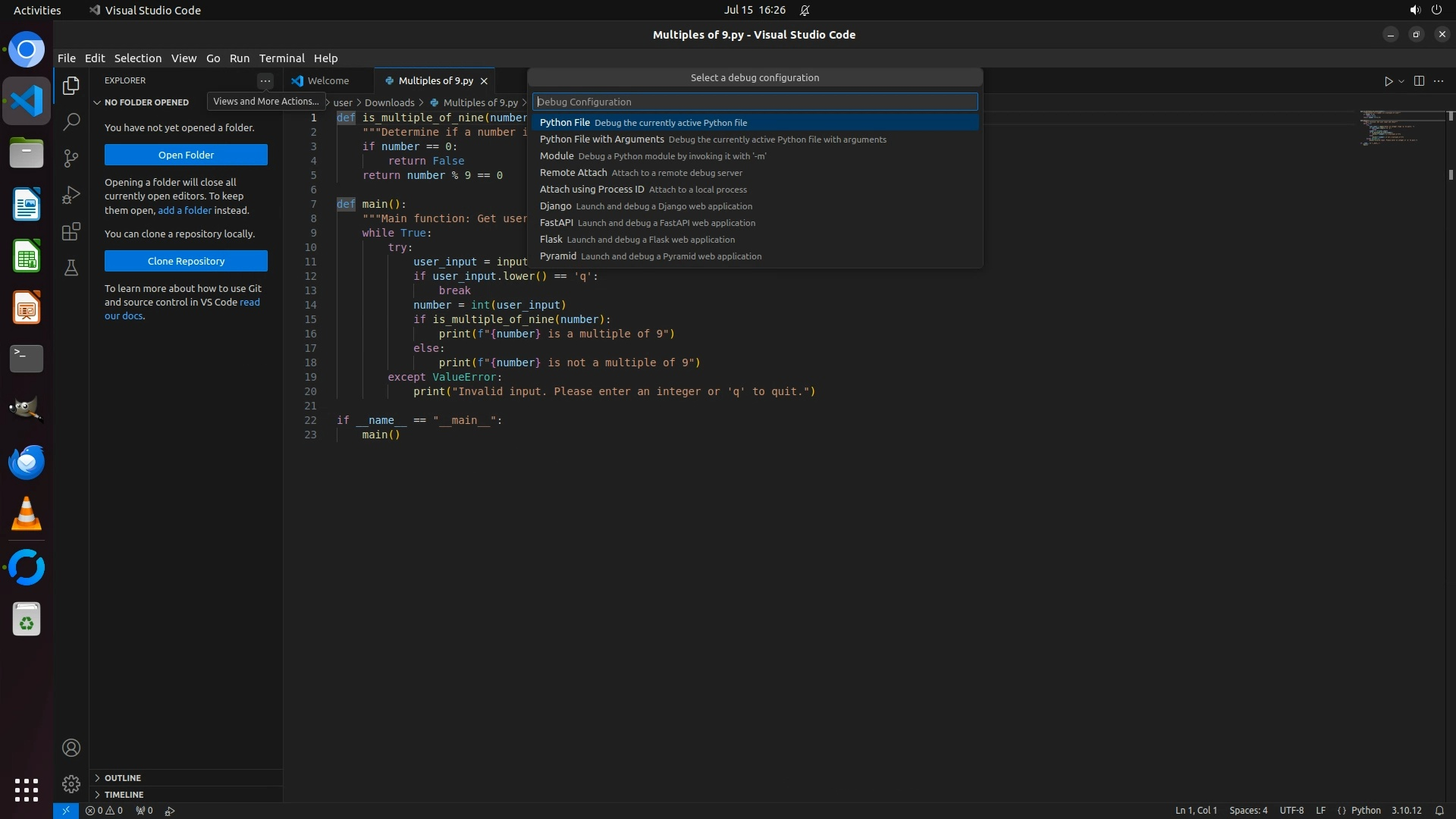Switch to the Welcome tab
Viewport: 1456px width, 819px height.
tap(328, 80)
